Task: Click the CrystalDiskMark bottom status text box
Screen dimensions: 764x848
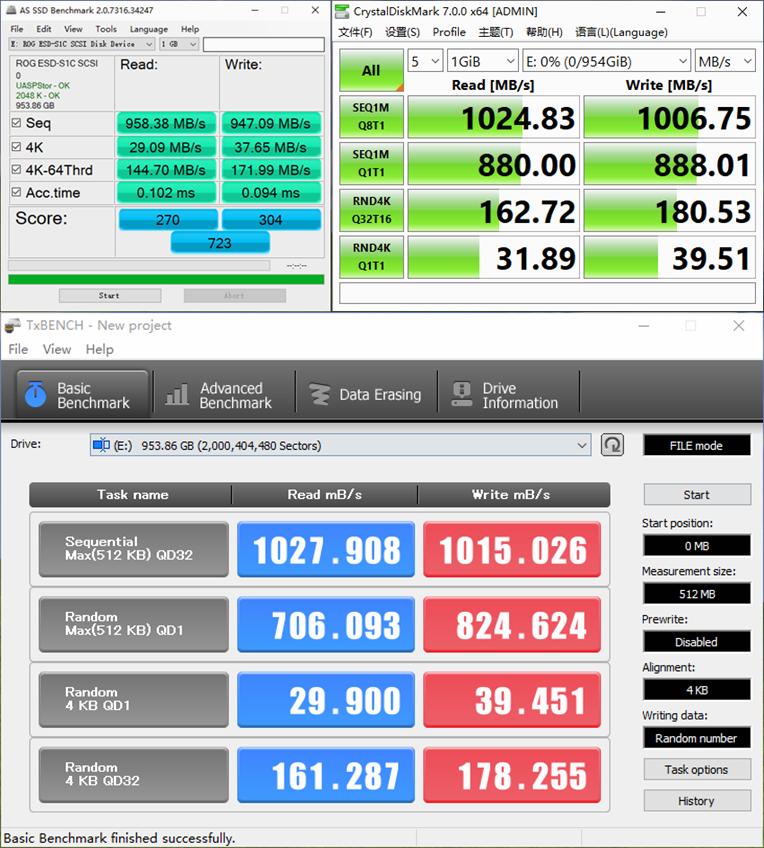Action: tap(547, 293)
